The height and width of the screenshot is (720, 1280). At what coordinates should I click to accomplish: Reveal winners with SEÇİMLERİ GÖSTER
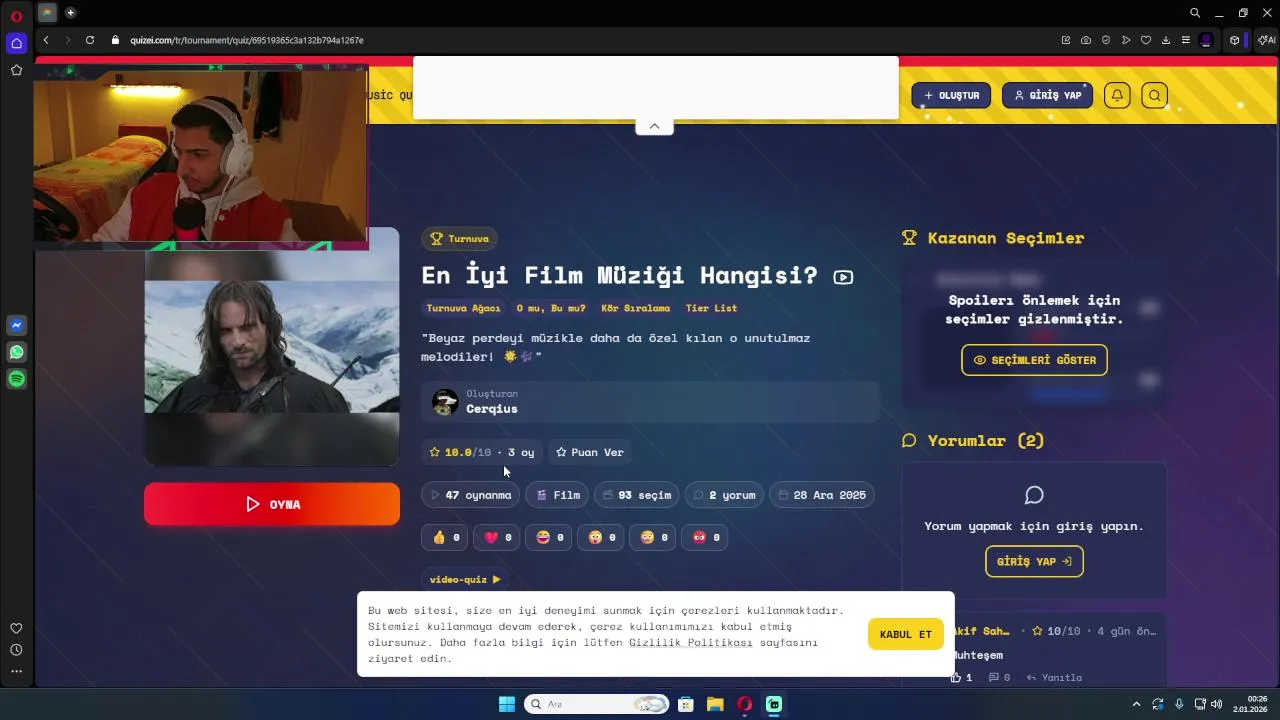pyautogui.click(x=1034, y=360)
